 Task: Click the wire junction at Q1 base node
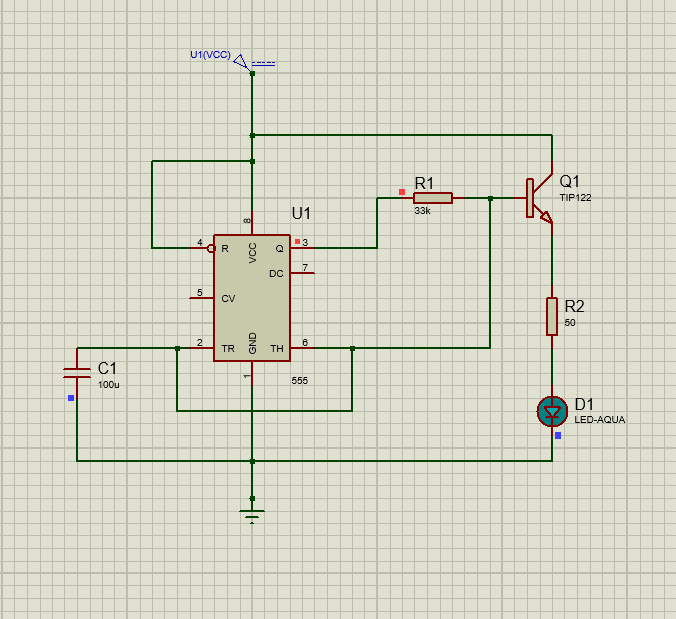pyautogui.click(x=490, y=198)
